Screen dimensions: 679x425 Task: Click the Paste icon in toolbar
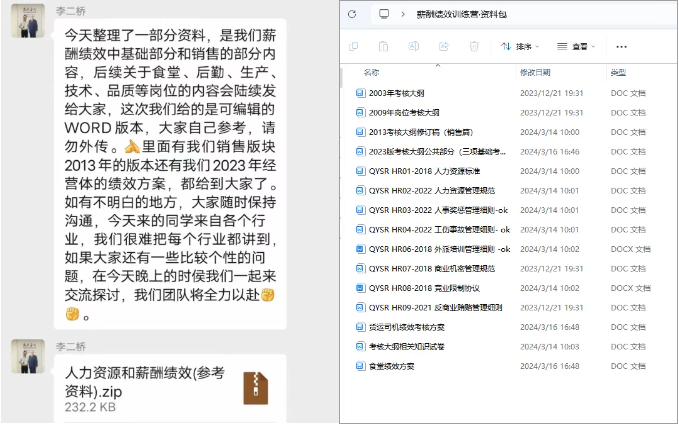point(384,46)
